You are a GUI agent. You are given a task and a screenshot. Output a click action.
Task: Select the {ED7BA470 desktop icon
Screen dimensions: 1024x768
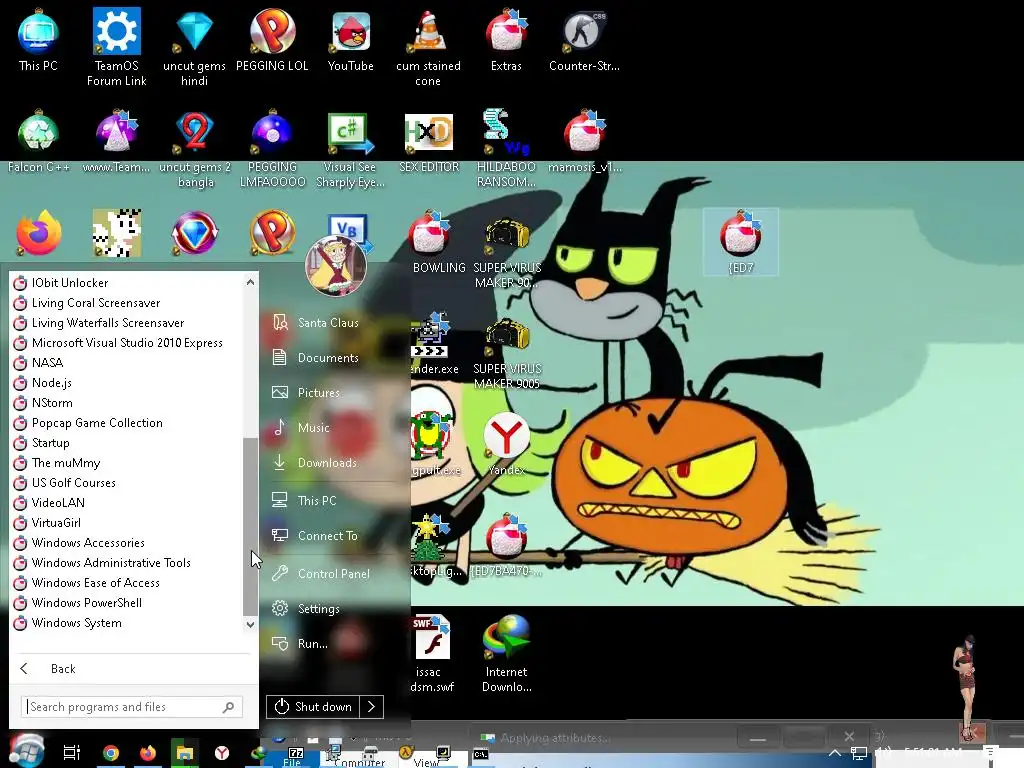tap(506, 546)
